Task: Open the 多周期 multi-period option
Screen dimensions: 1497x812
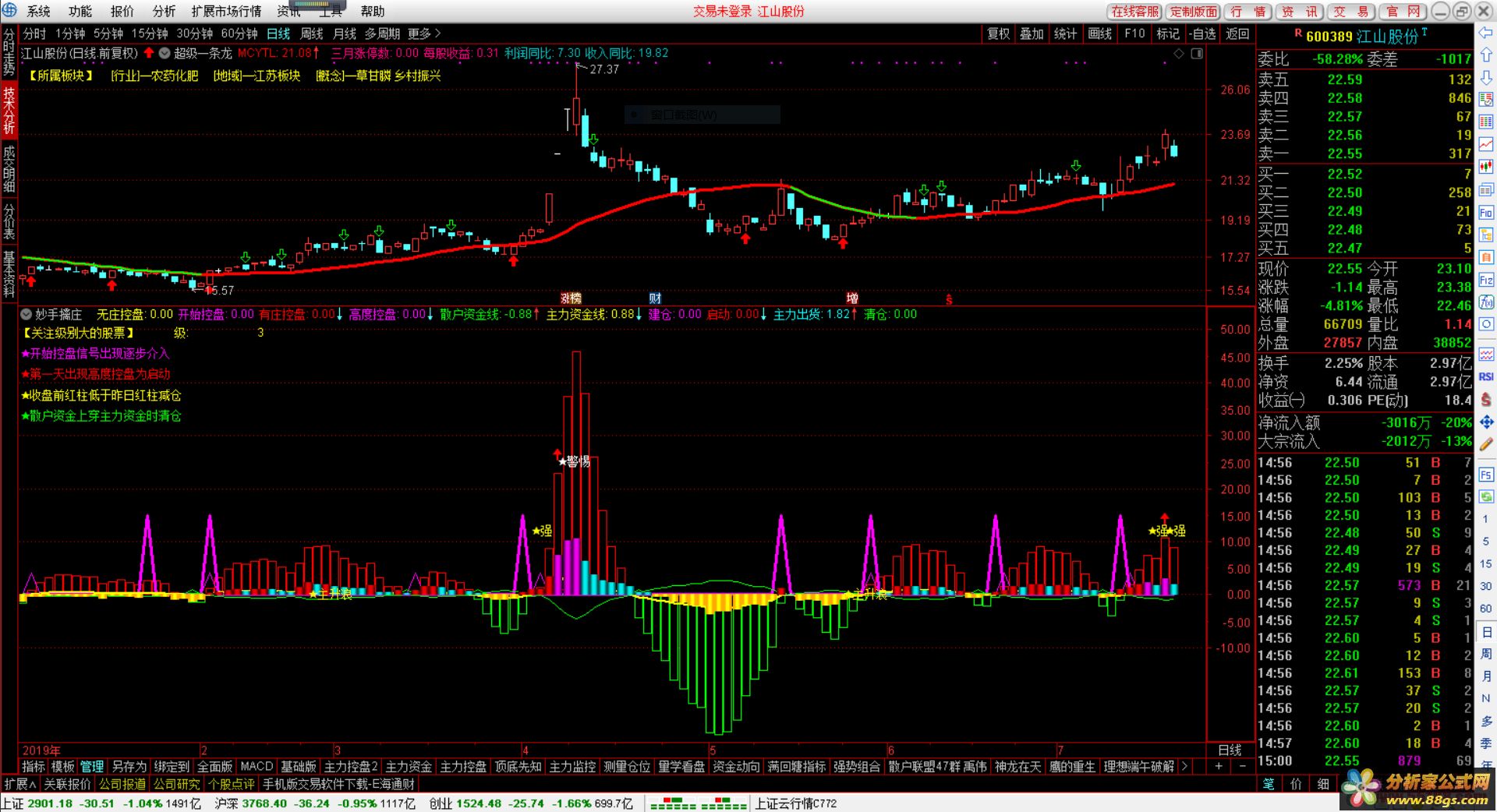Action: (382, 34)
